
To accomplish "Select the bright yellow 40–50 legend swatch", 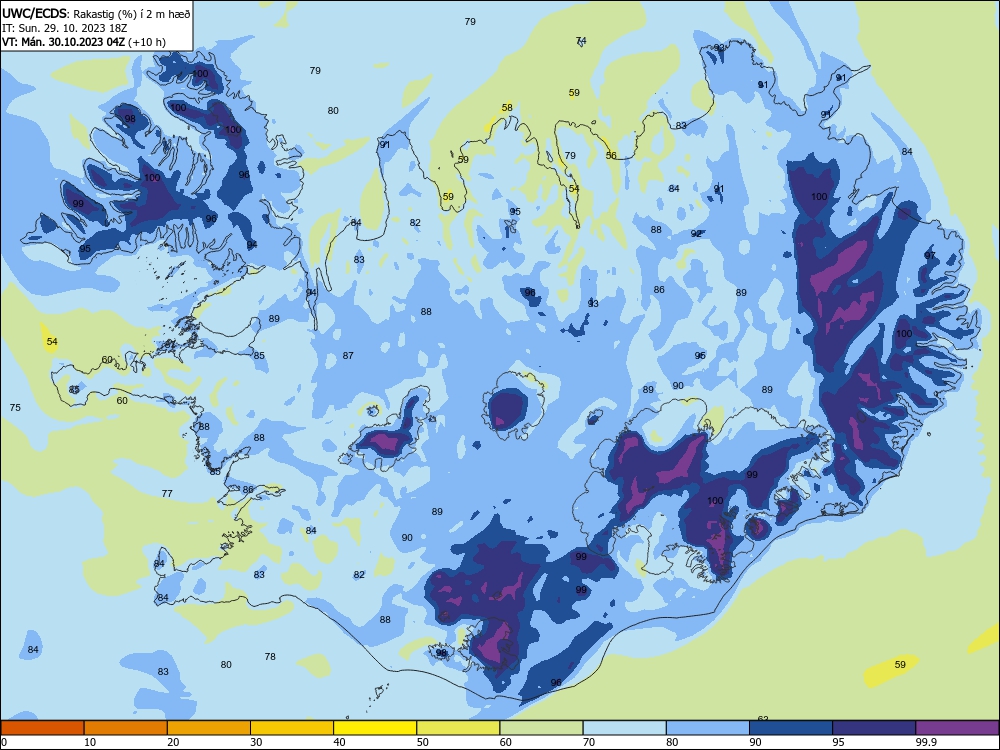I will click(x=375, y=728).
